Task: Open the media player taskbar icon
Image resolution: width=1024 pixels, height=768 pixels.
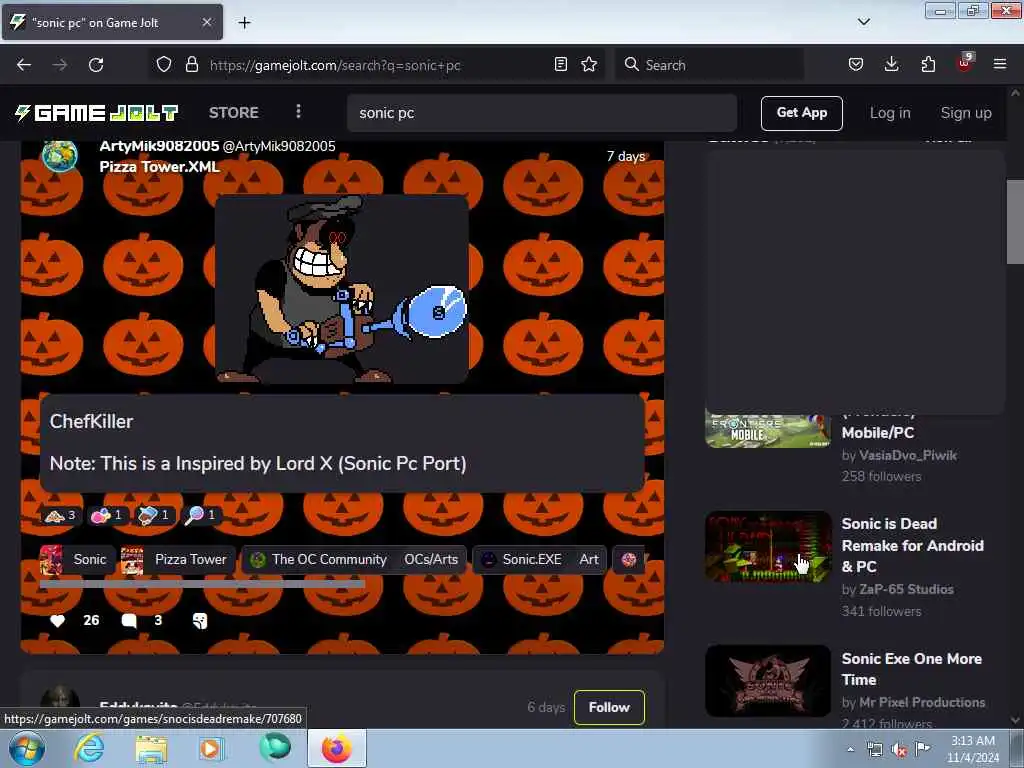Action: (x=212, y=749)
